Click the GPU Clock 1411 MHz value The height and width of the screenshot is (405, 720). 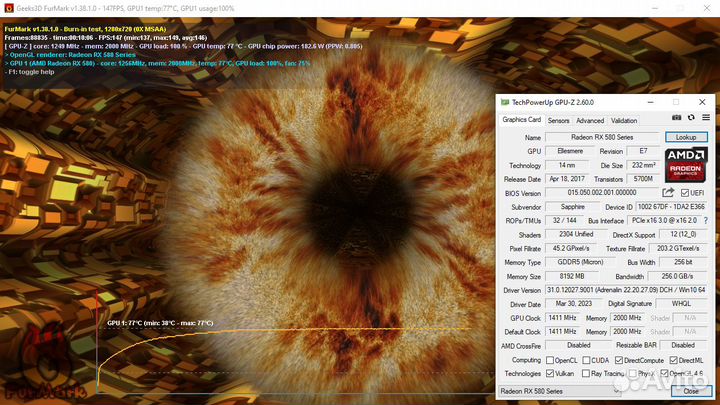(x=562, y=318)
